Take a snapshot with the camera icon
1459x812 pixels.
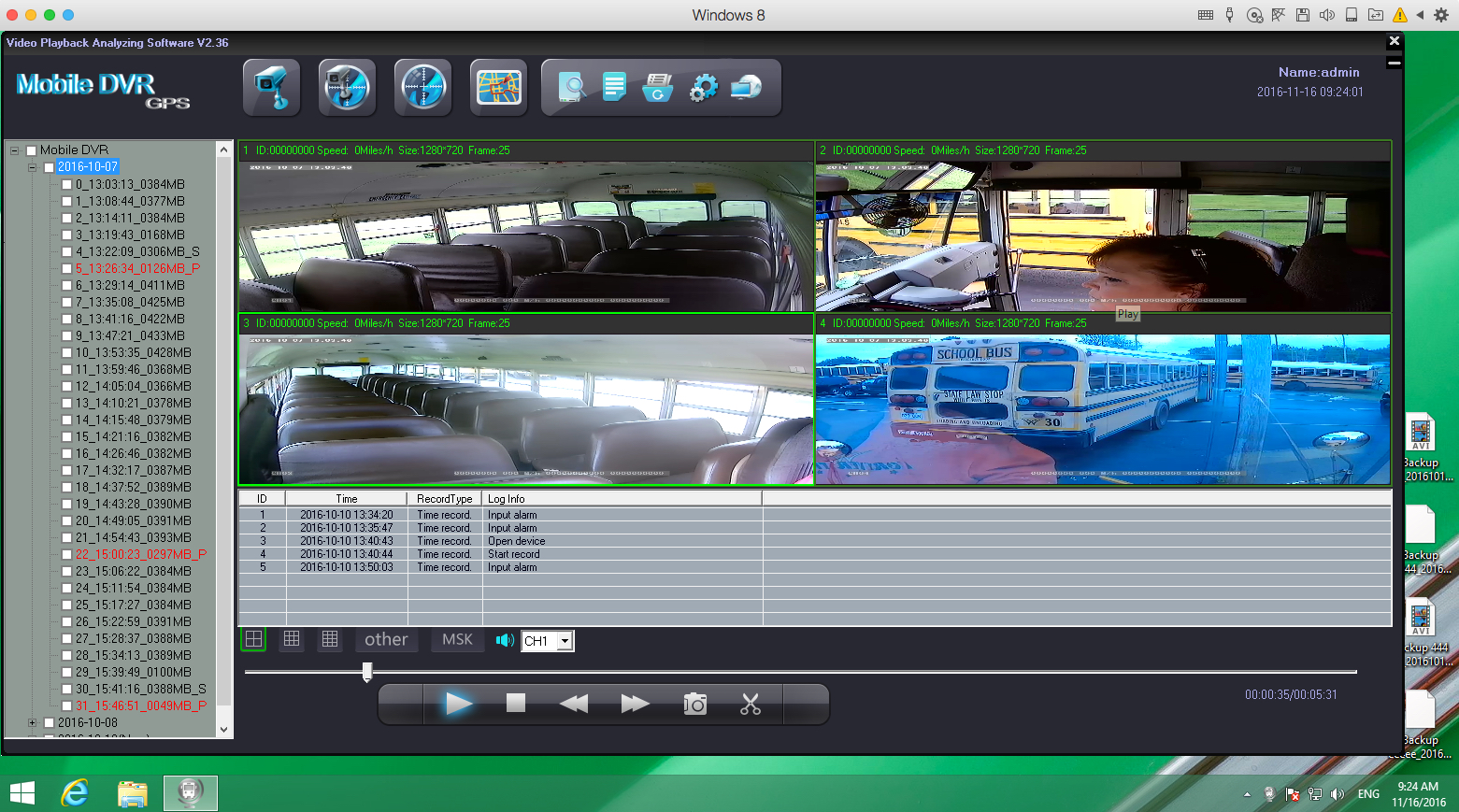coord(694,705)
